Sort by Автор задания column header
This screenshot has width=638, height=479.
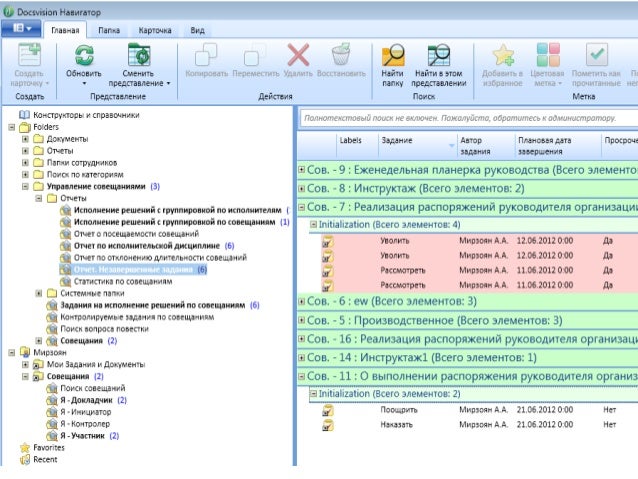point(486,145)
